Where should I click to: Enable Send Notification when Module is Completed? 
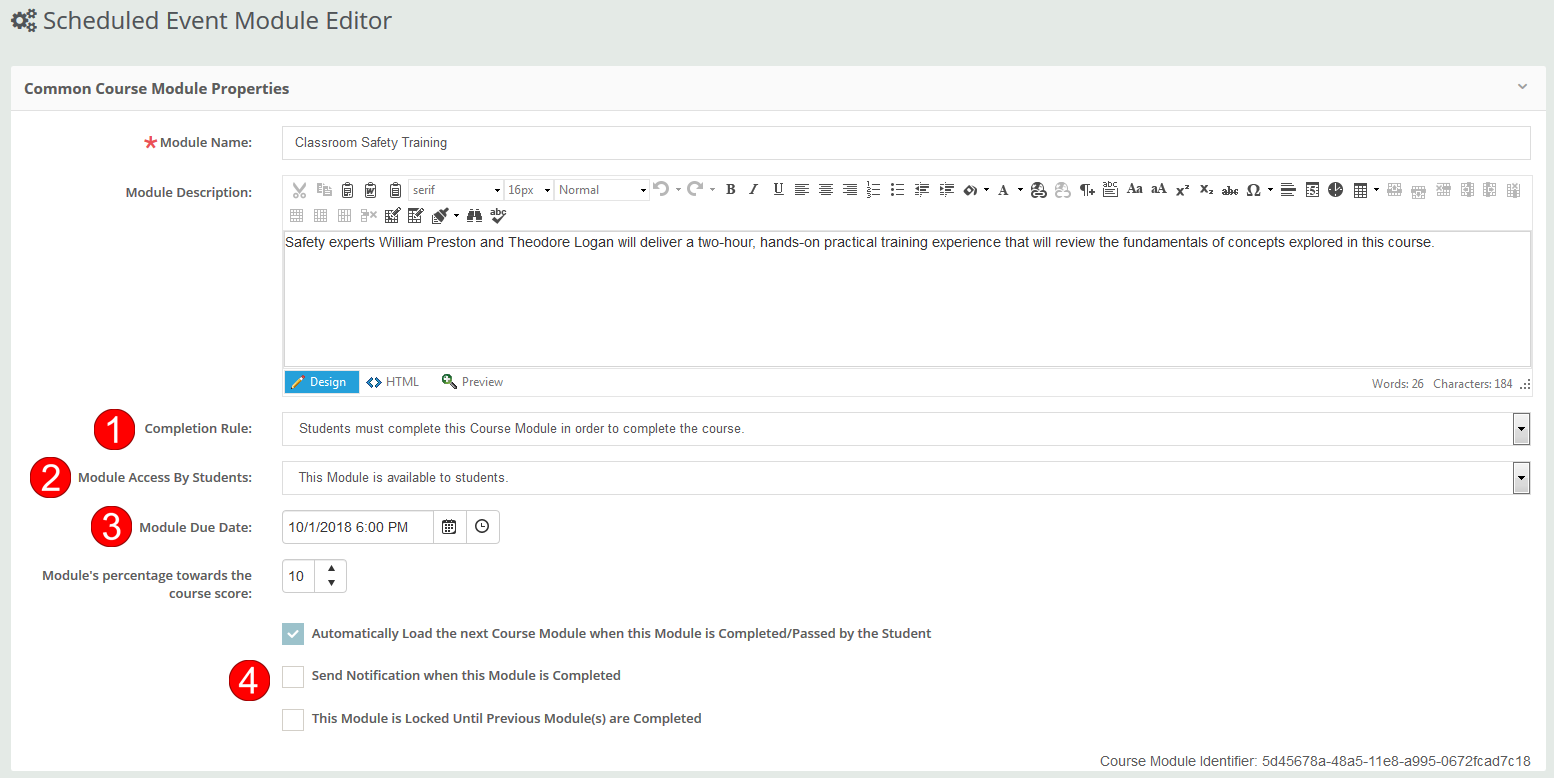point(293,677)
